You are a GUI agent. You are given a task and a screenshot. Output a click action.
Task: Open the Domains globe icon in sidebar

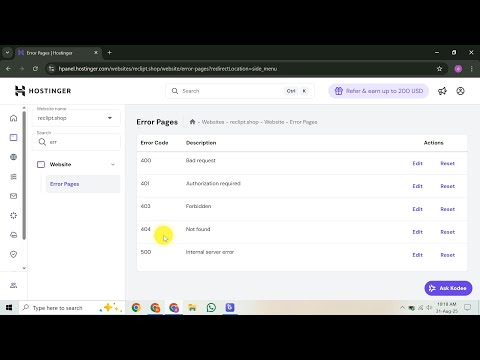point(13,157)
